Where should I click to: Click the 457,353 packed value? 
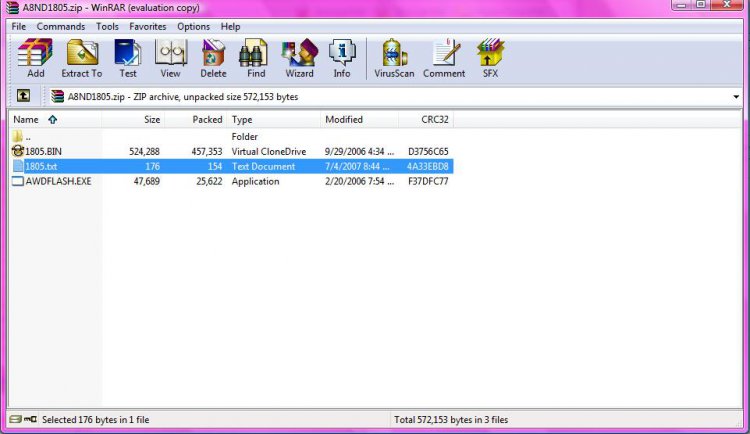(x=207, y=151)
